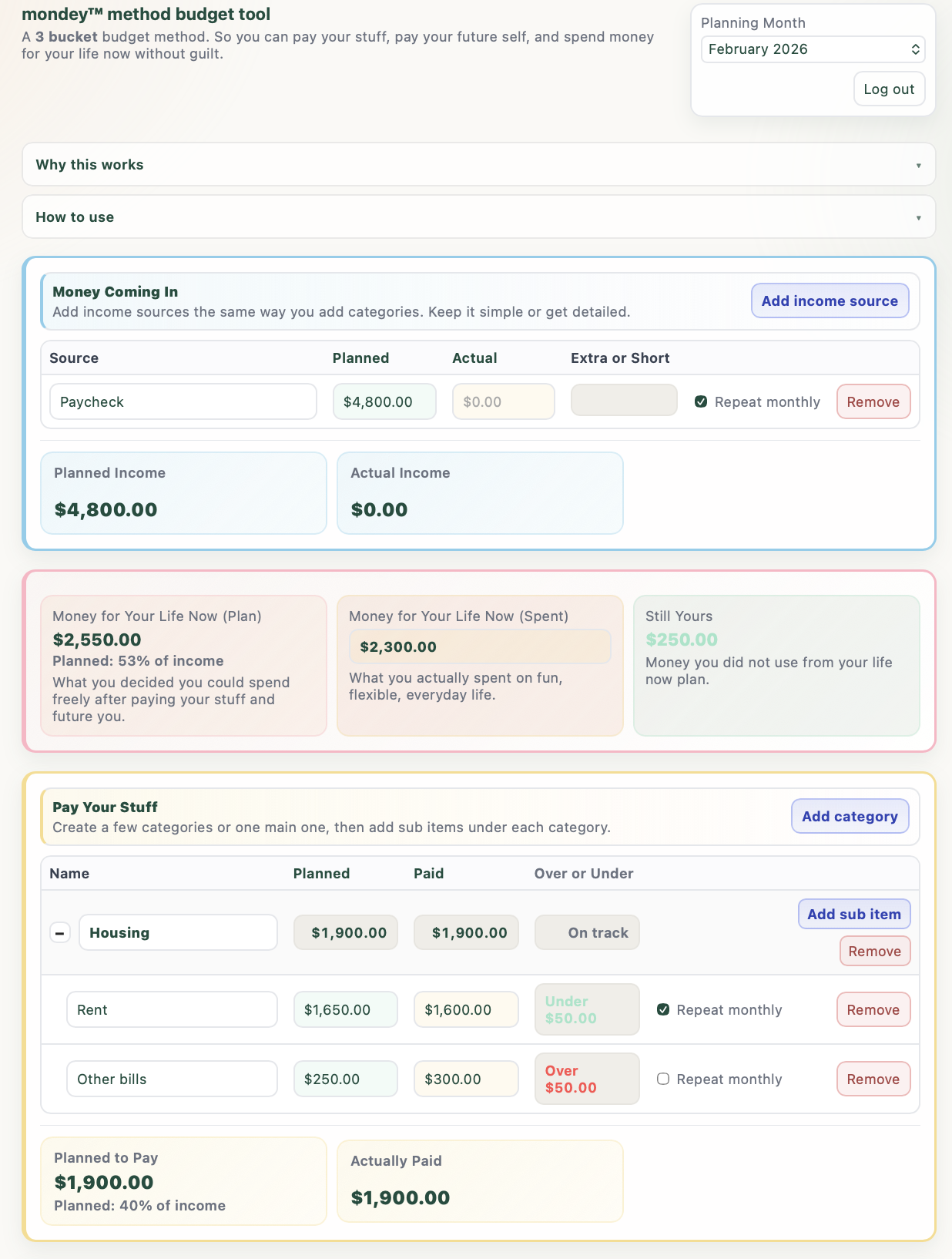Remove the Housing category

[875, 951]
